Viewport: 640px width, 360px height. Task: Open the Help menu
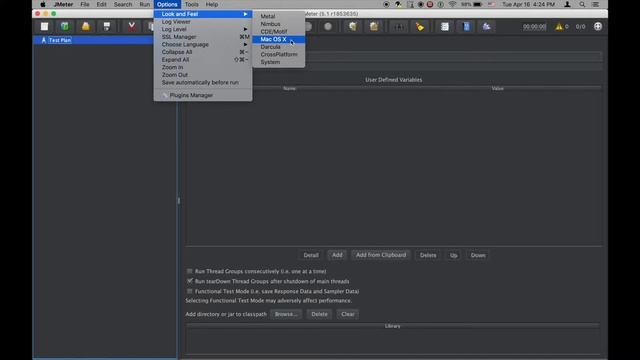coord(212,4)
